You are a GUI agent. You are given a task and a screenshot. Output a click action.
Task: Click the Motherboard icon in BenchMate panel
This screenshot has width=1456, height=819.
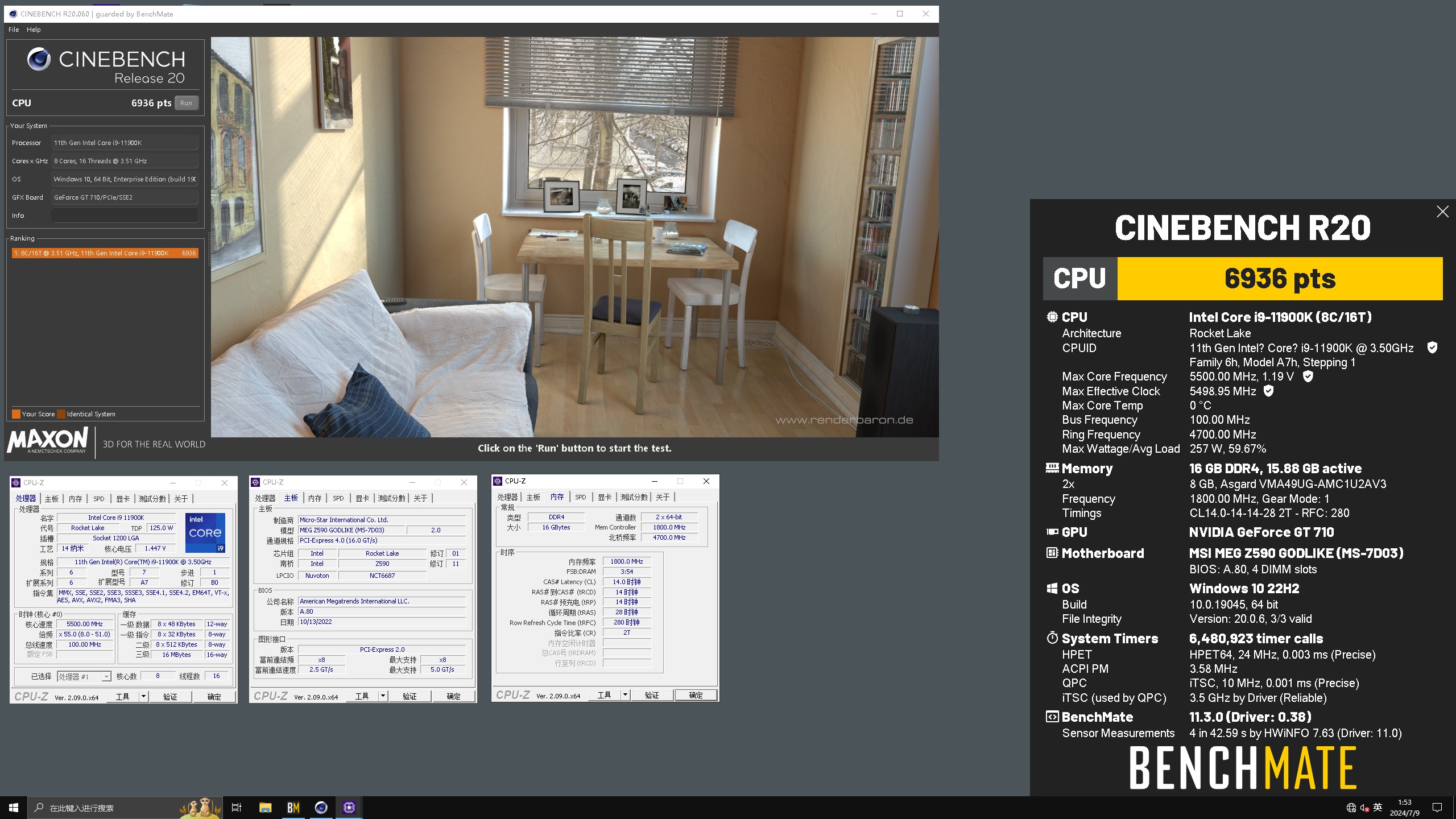click(1052, 553)
